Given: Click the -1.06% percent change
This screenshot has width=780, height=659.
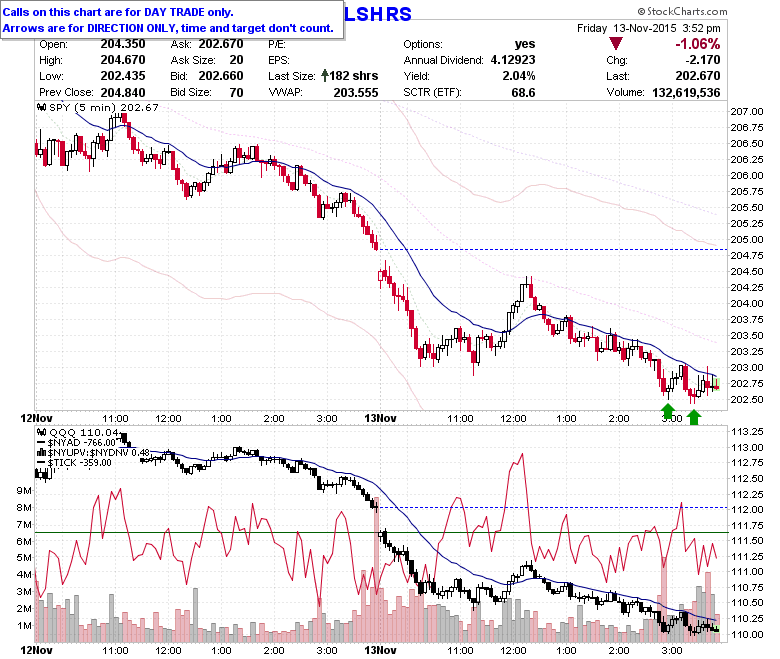Looking at the screenshot, I should pos(697,44).
